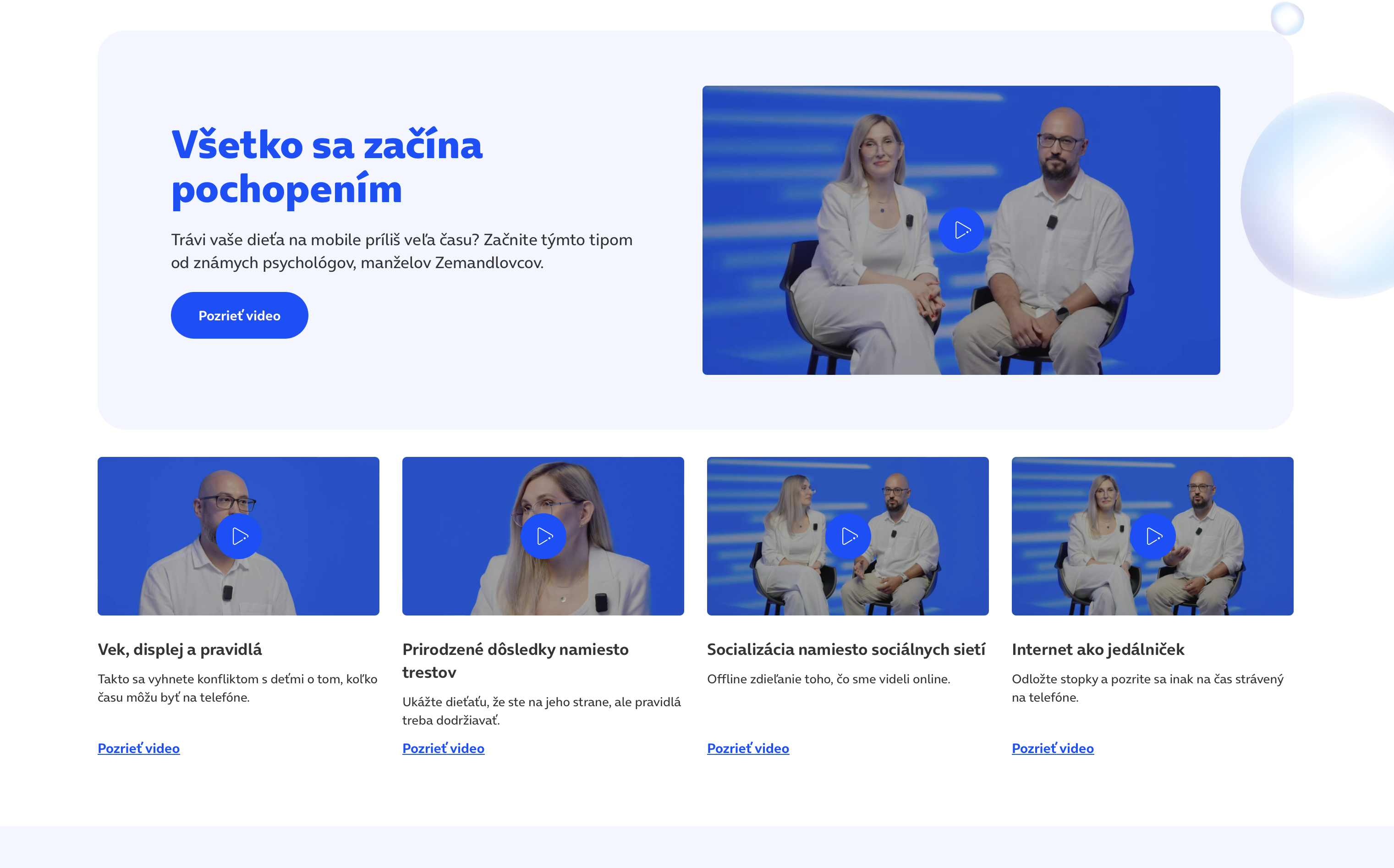Screen dimensions: 1394x868
Task: Click play icon on 'Internet ako jedálniček' video
Action: (1153, 536)
